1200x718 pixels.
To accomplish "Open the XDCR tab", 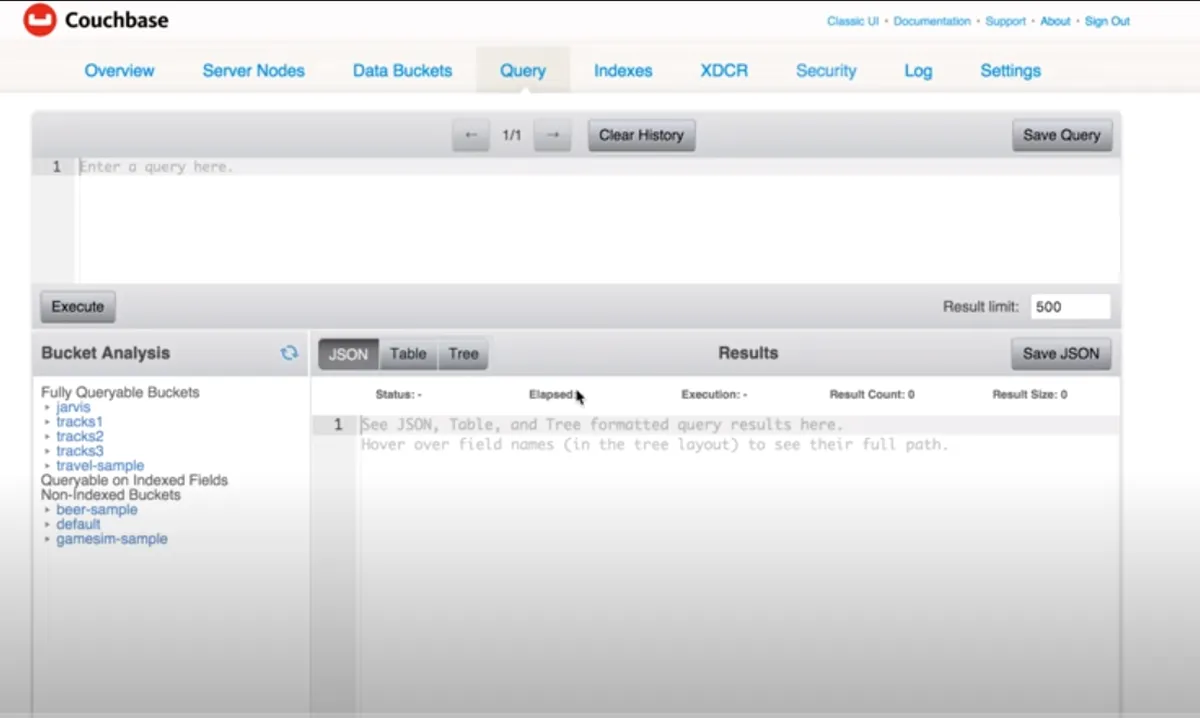I will tap(724, 71).
